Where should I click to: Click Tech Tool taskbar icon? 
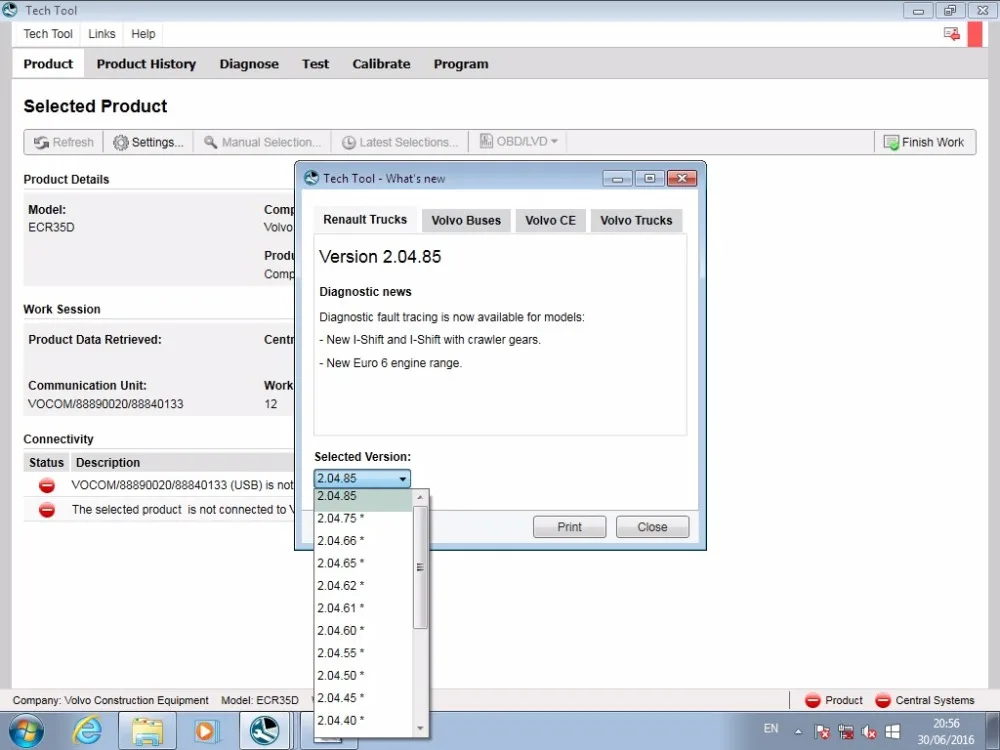coord(264,730)
